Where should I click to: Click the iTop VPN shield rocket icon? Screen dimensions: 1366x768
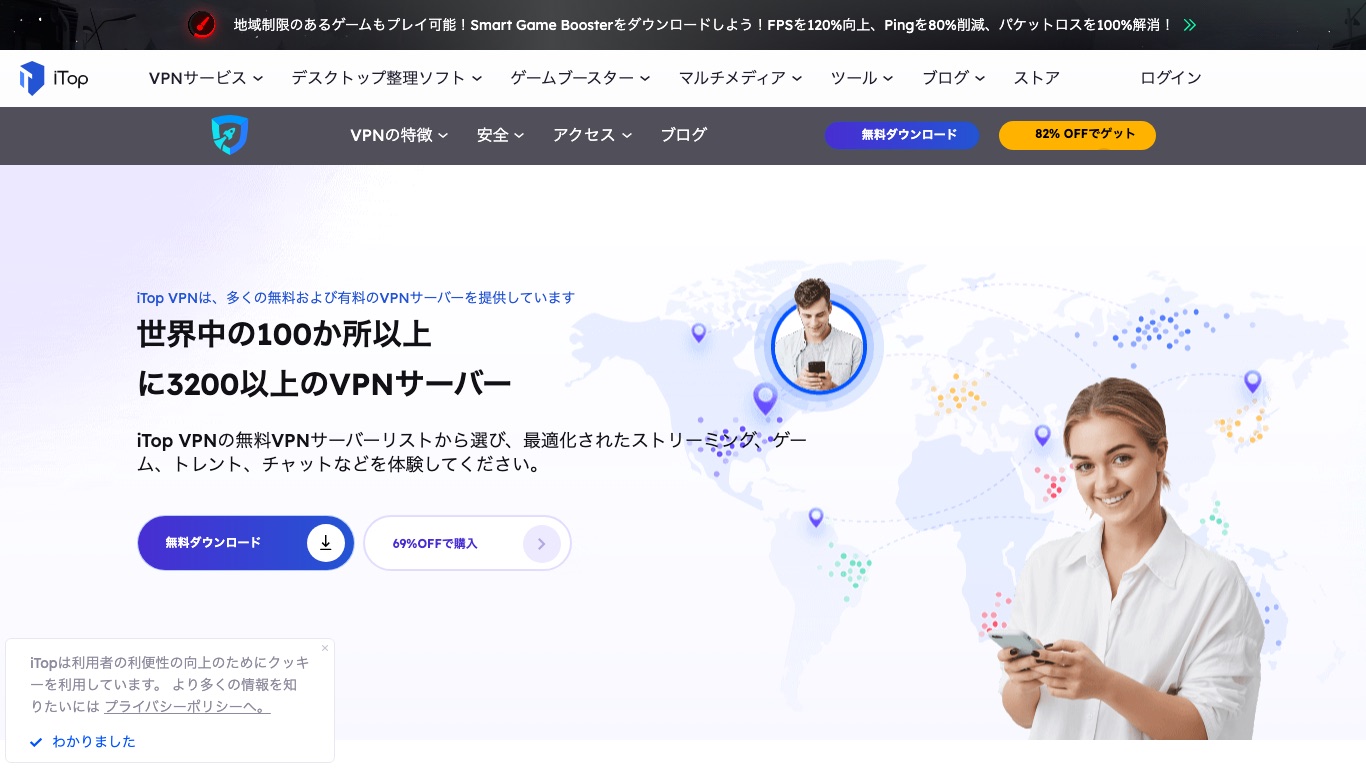tap(230, 135)
